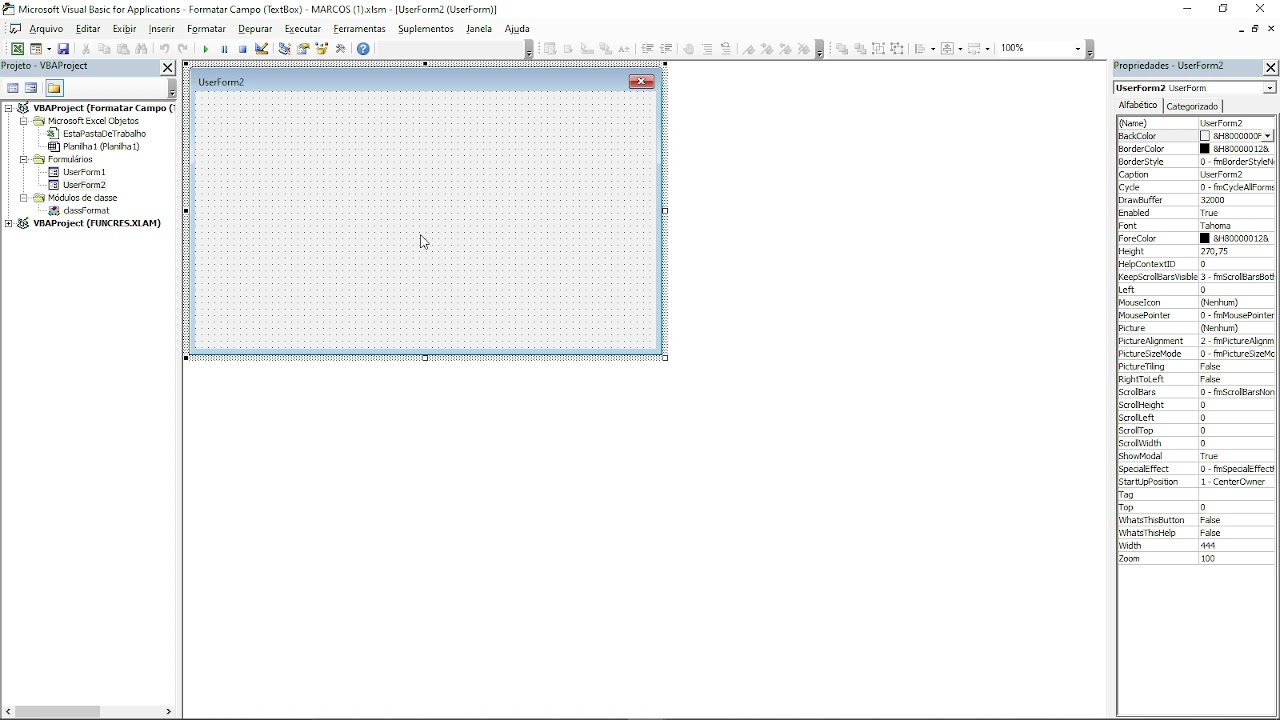The width and height of the screenshot is (1280, 720).
Task: Open the BackColor property dropdown arrow
Action: point(1268,136)
